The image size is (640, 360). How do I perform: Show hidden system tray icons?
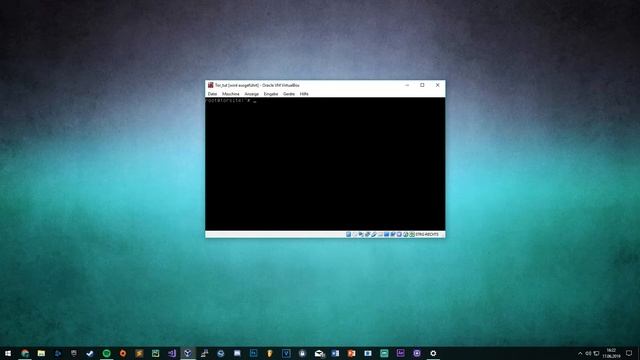tap(580, 353)
